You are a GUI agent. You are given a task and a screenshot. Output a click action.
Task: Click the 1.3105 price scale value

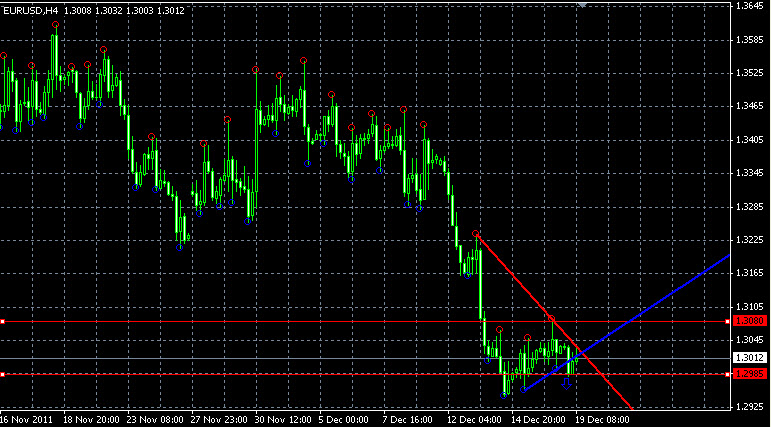(750, 306)
